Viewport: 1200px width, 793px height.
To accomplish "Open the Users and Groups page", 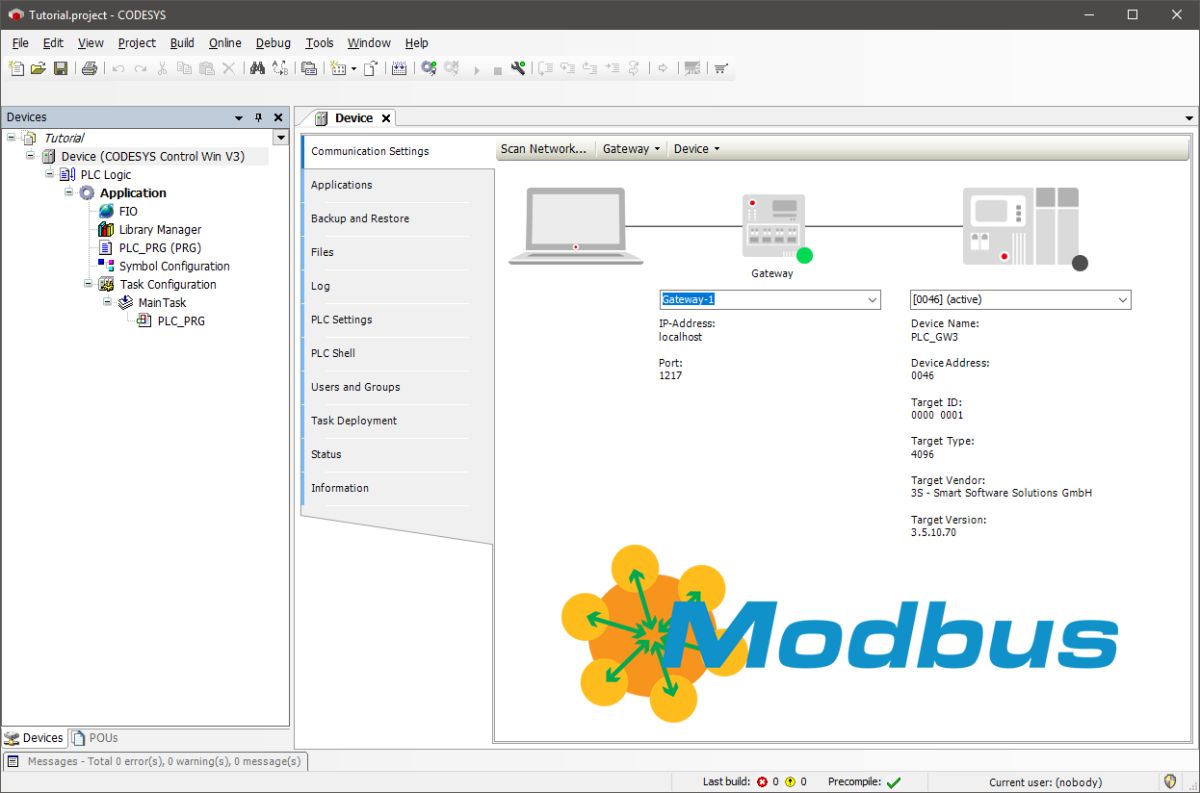I will [385, 387].
